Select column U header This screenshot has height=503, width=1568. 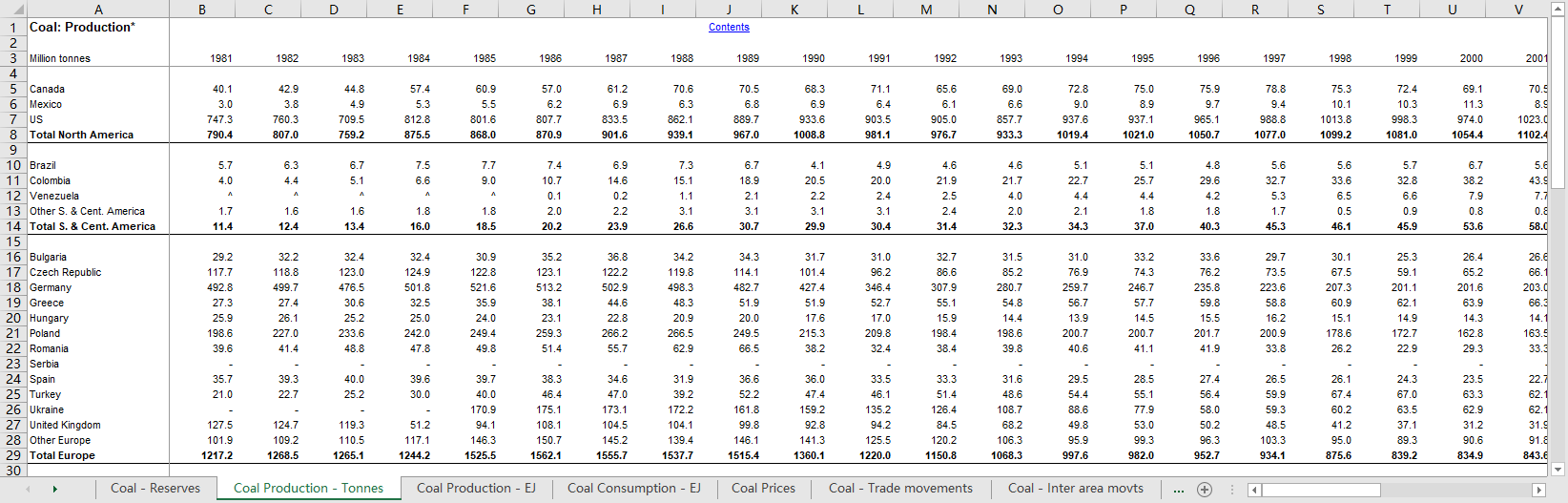pyautogui.click(x=1453, y=9)
